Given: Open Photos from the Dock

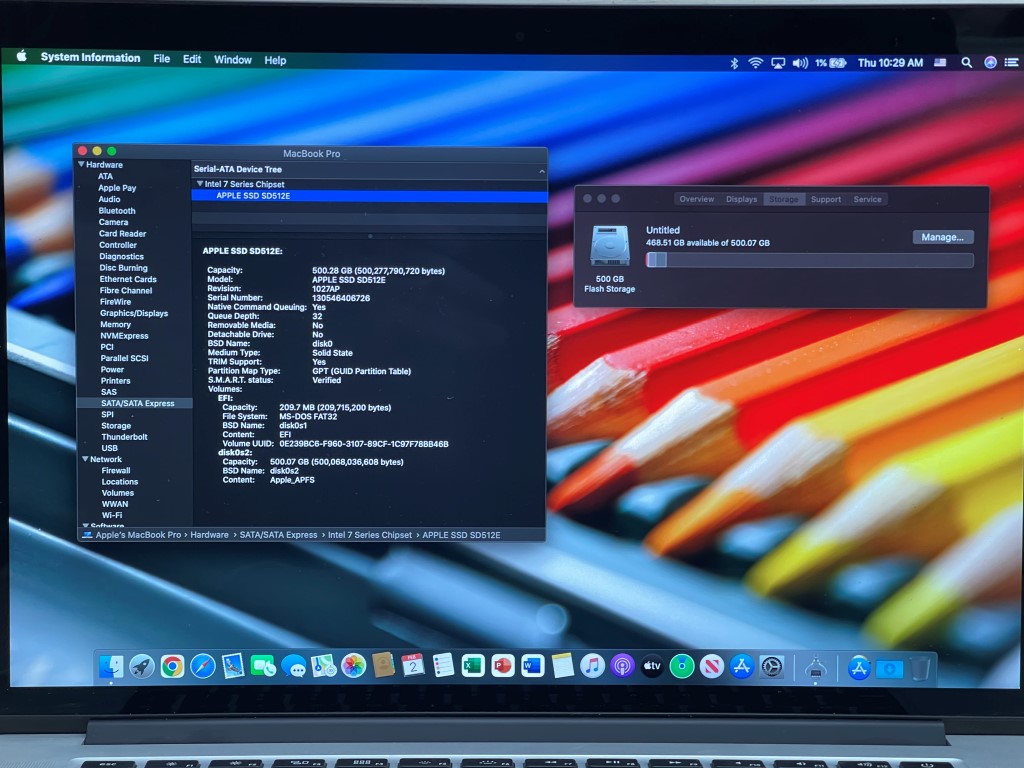Looking at the screenshot, I should [353, 666].
